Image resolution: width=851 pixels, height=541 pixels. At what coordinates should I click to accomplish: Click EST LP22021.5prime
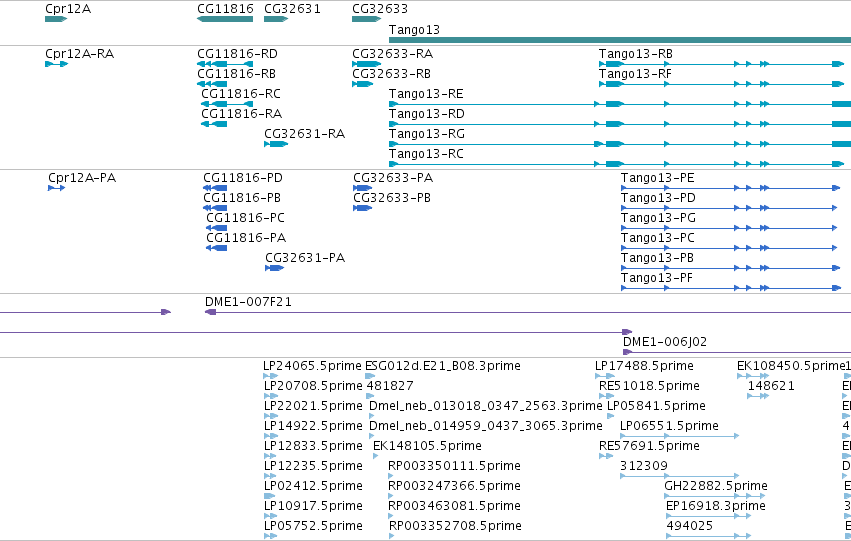pyautogui.click(x=313, y=406)
